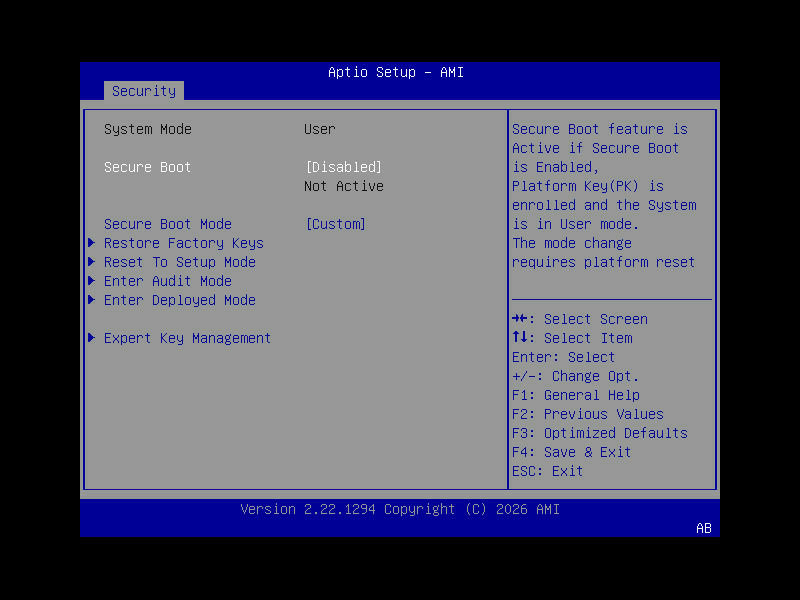Click the Version 2.22.1294 copyright footer

pos(400,510)
